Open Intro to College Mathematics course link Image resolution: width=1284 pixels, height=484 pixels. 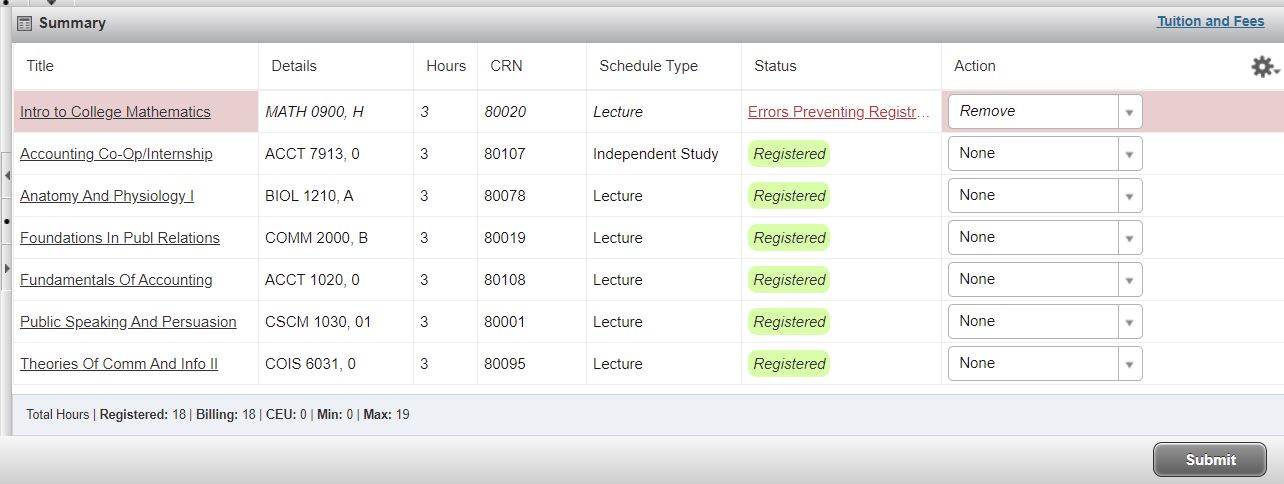pyautogui.click(x=115, y=112)
